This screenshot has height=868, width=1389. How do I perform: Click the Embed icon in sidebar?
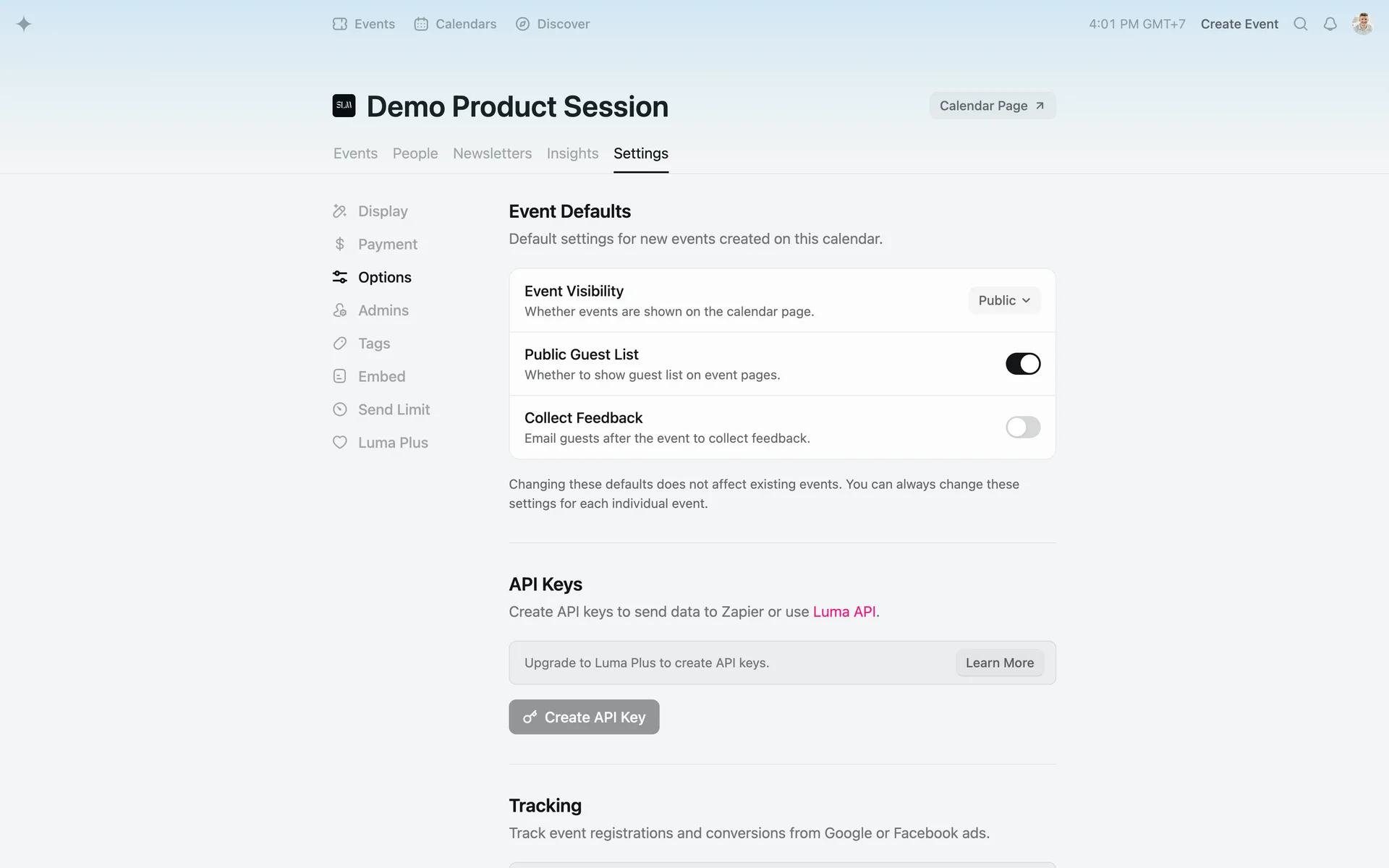click(x=339, y=376)
